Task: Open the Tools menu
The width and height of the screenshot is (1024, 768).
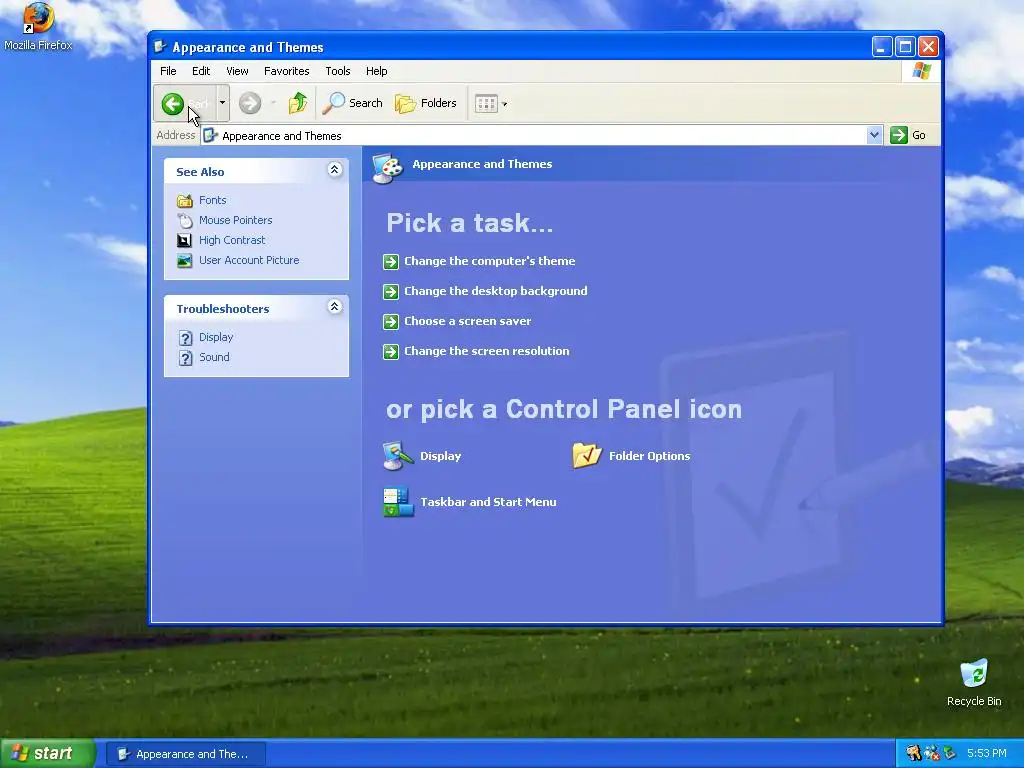Action: (x=338, y=71)
